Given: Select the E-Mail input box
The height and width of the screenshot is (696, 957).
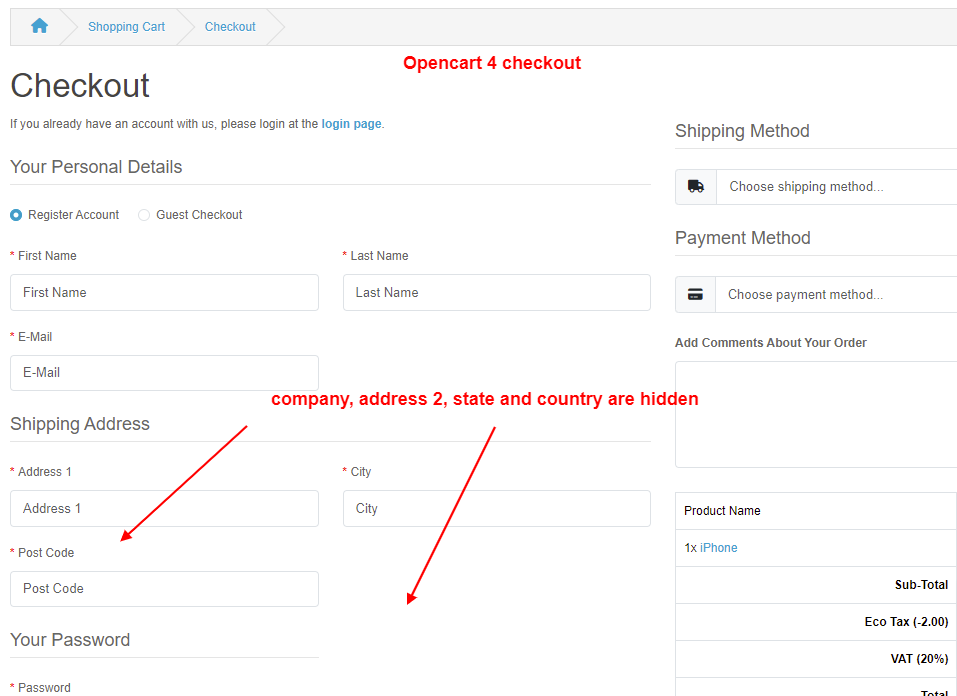Looking at the screenshot, I should click(164, 373).
